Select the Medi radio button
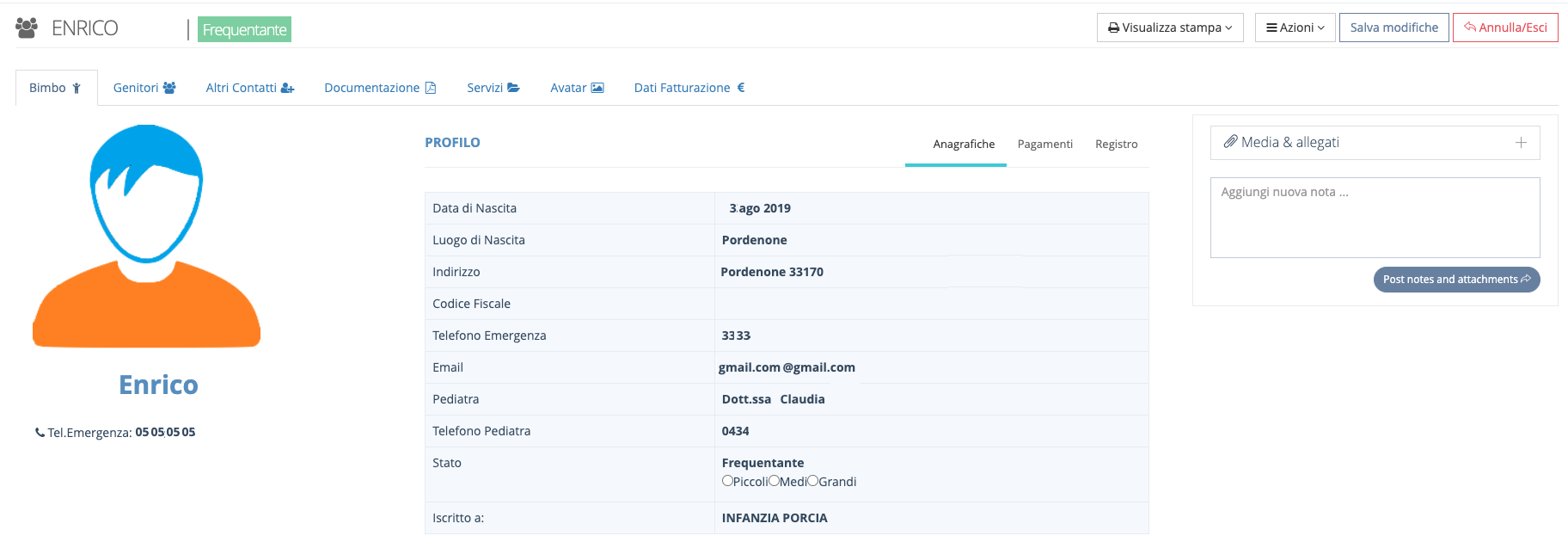1568x542 pixels. (x=774, y=481)
